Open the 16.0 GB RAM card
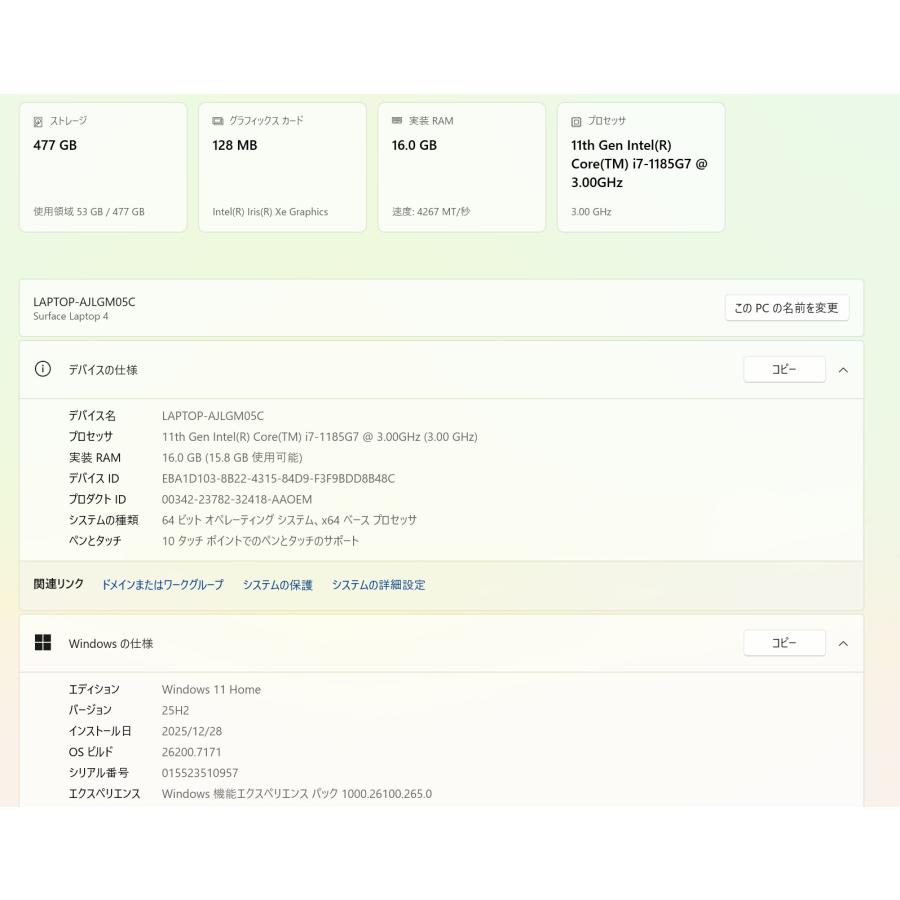Screen dimensions: 900x900 coord(461,168)
